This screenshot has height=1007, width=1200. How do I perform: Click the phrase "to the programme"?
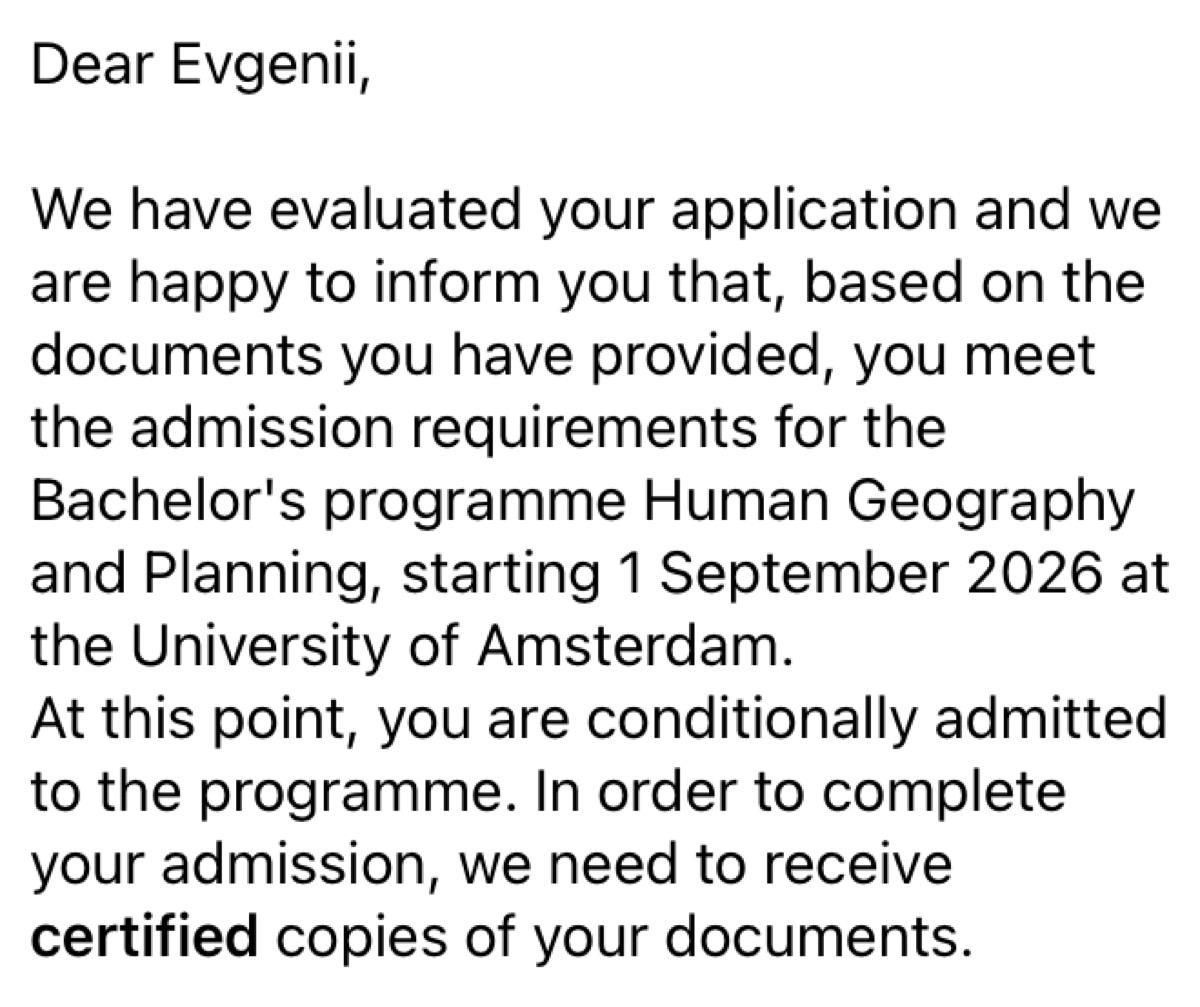(x=261, y=794)
